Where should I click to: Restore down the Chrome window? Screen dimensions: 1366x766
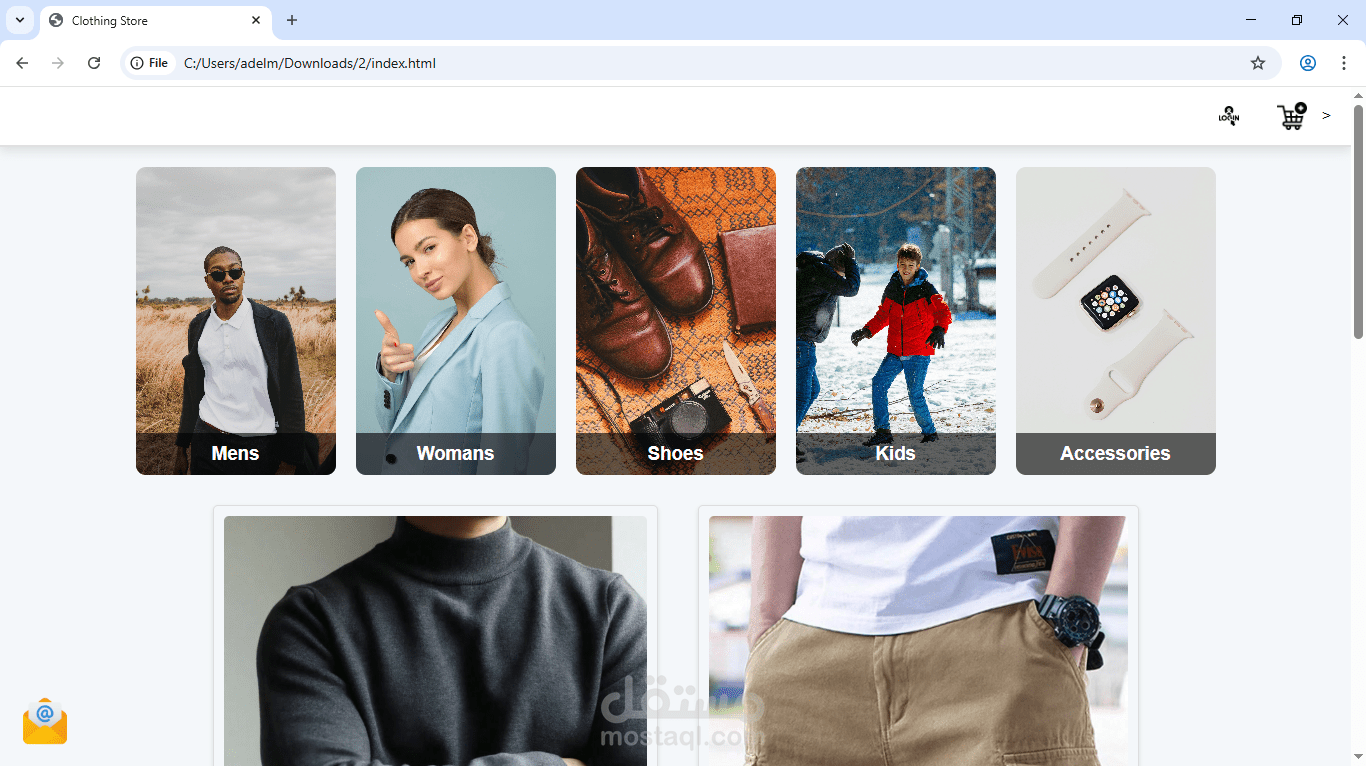(x=1297, y=20)
